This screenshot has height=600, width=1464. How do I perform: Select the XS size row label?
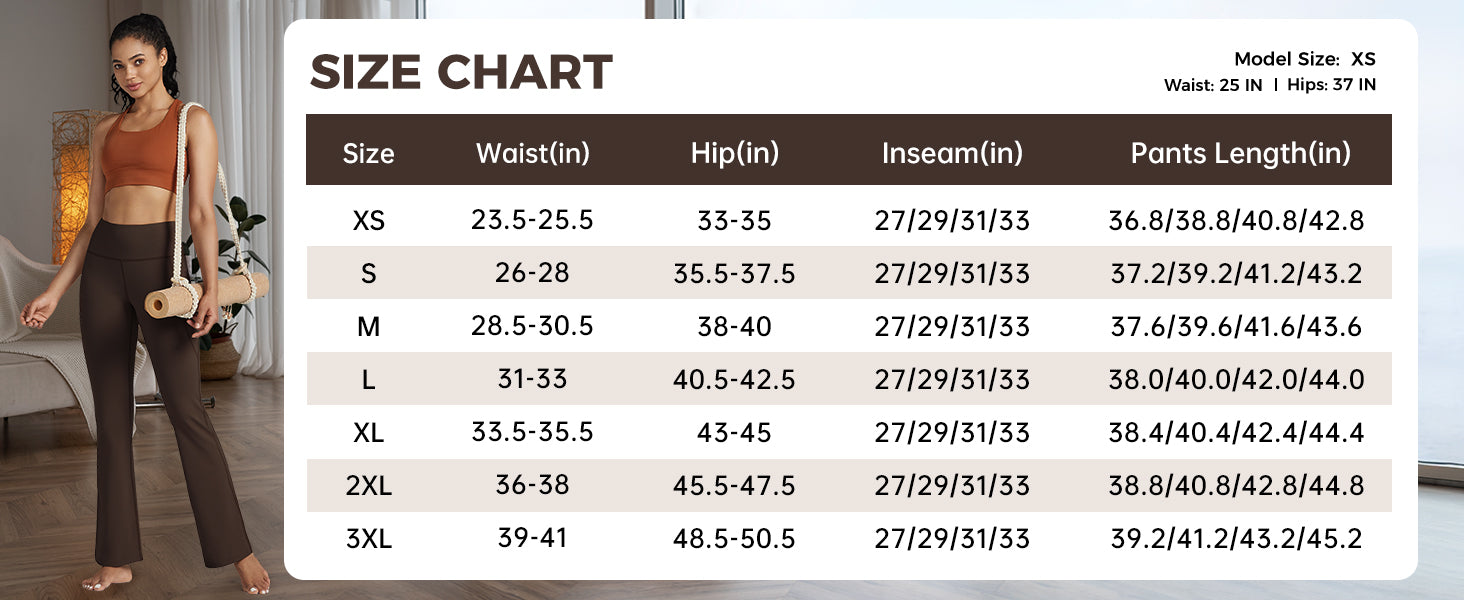coord(368,221)
